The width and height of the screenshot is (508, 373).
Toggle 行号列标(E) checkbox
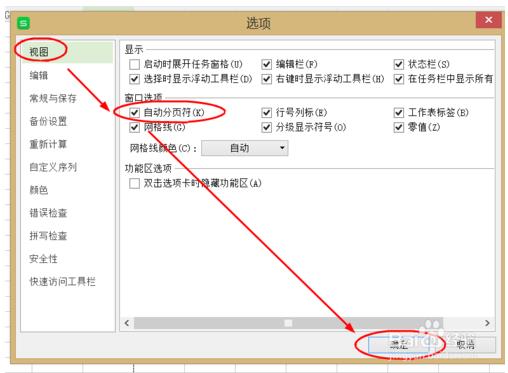point(266,112)
